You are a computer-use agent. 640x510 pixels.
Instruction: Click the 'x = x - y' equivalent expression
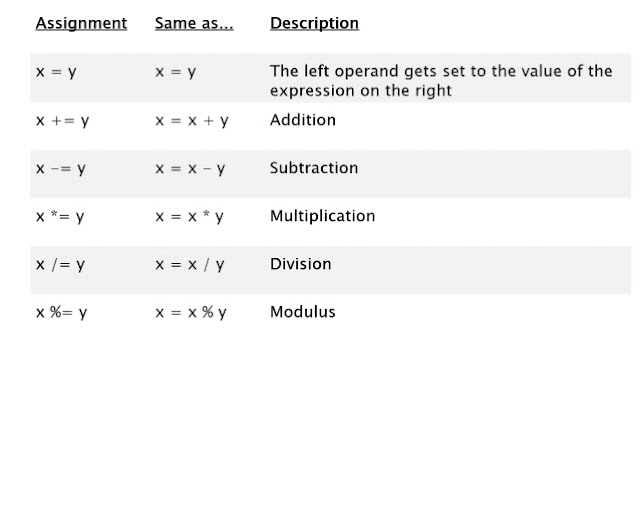click(x=190, y=169)
